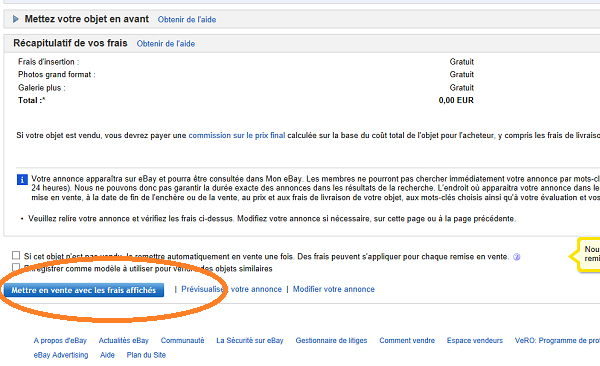Open Prévisualiser votre annonce link
Viewport: 600px width, 366px height.
(231, 289)
